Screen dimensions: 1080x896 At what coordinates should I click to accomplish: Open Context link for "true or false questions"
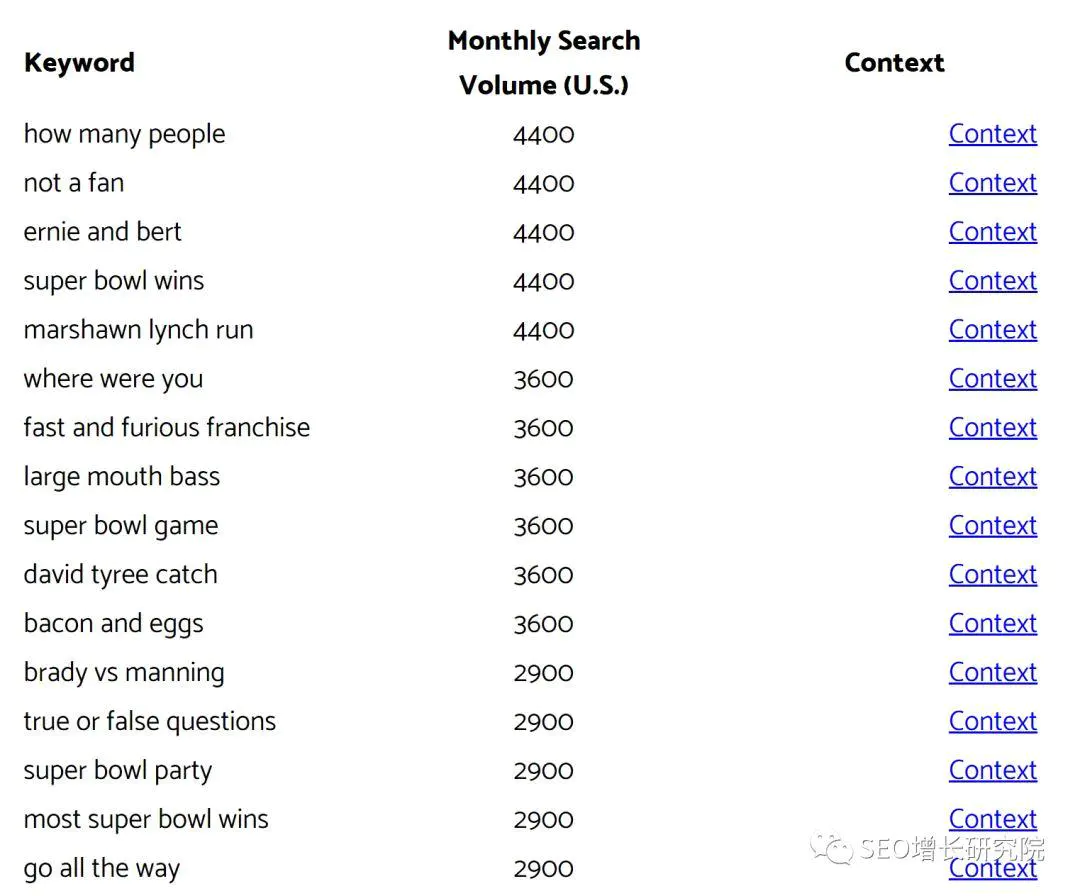point(993,720)
